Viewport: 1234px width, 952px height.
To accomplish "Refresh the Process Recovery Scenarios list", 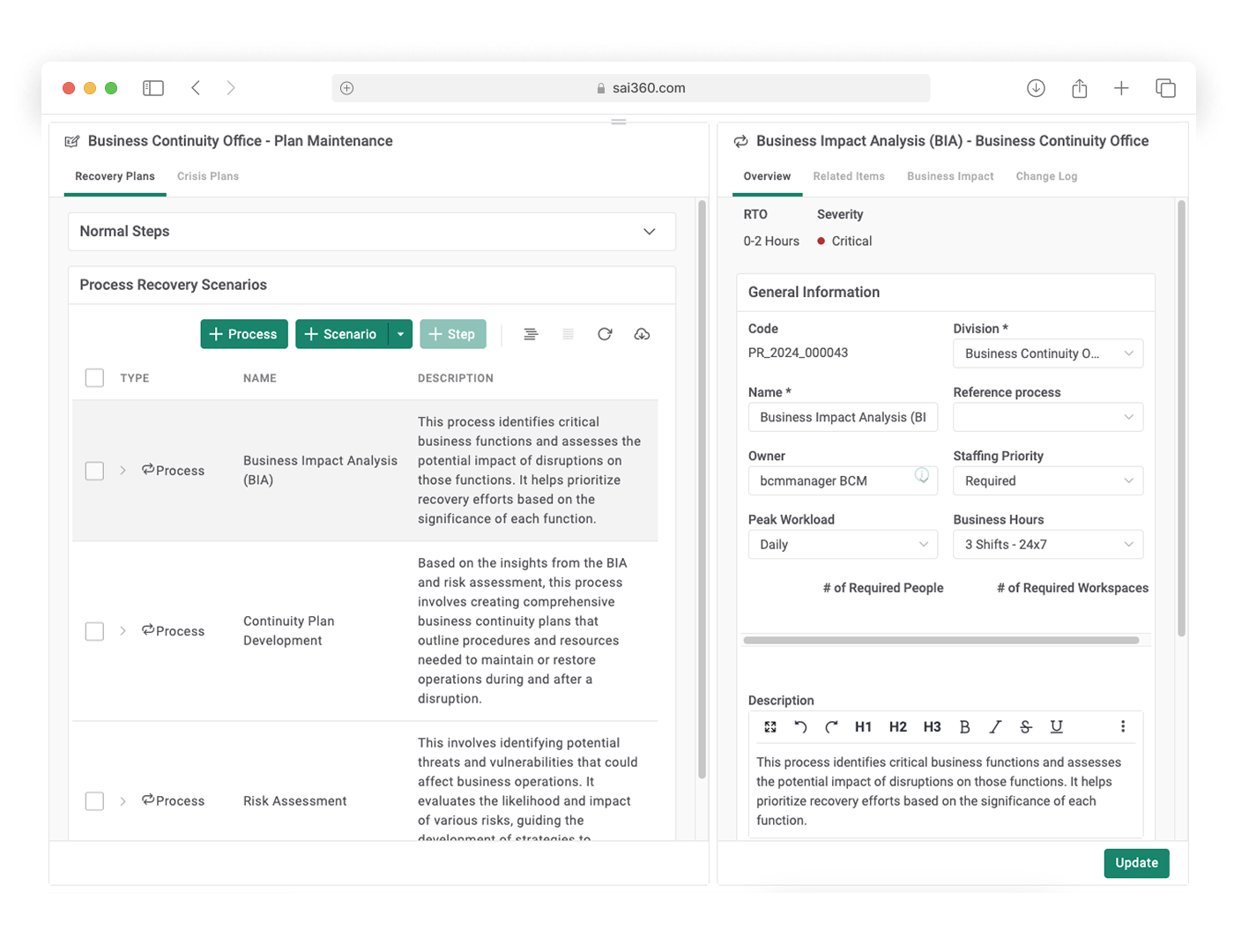I will [605, 334].
